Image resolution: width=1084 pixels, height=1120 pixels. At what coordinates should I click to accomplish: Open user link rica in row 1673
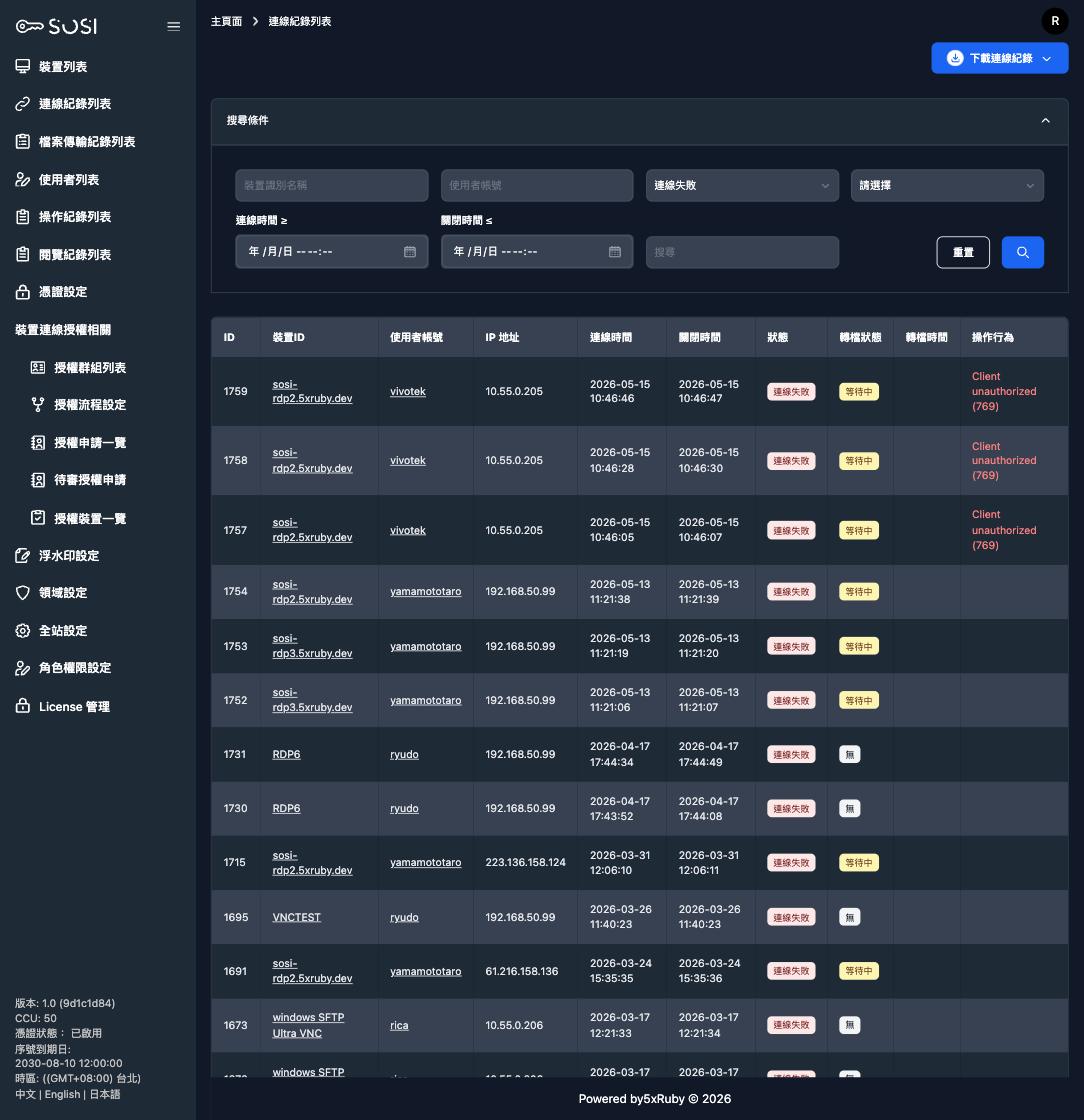click(x=399, y=1026)
